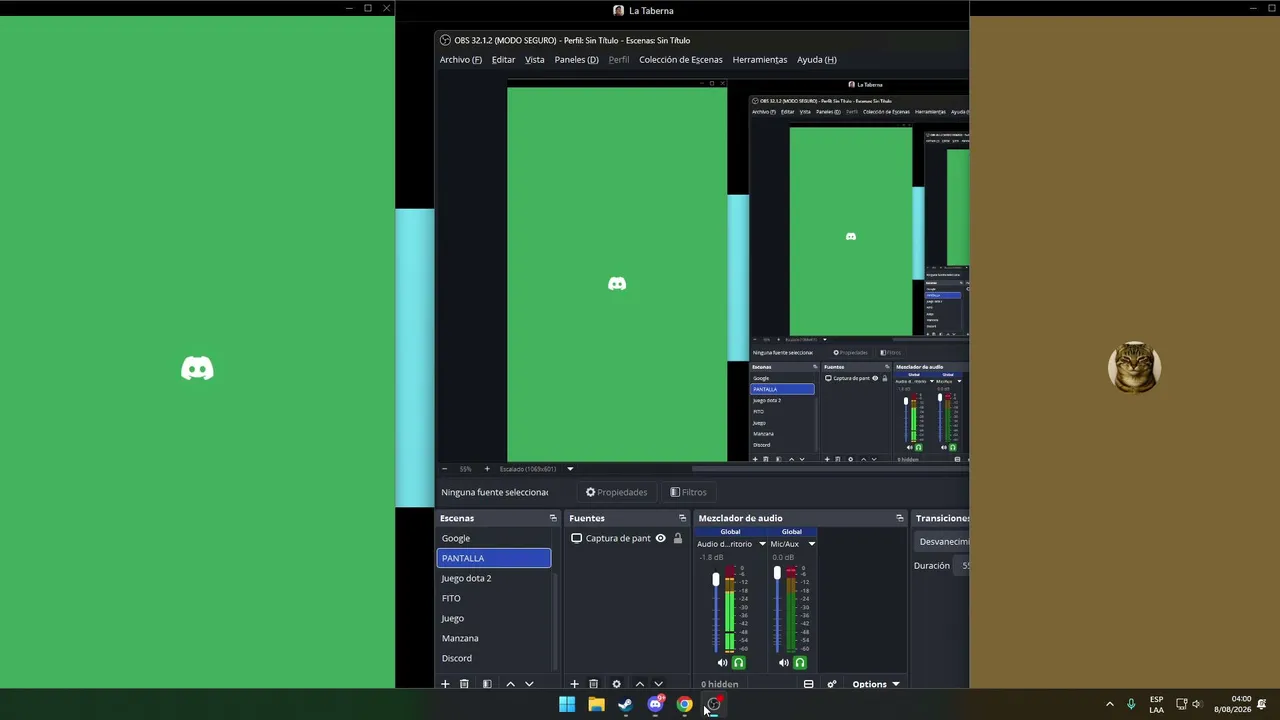The image size is (1280, 720).
Task: Zoom in the OBS preview
Action: [487, 468]
